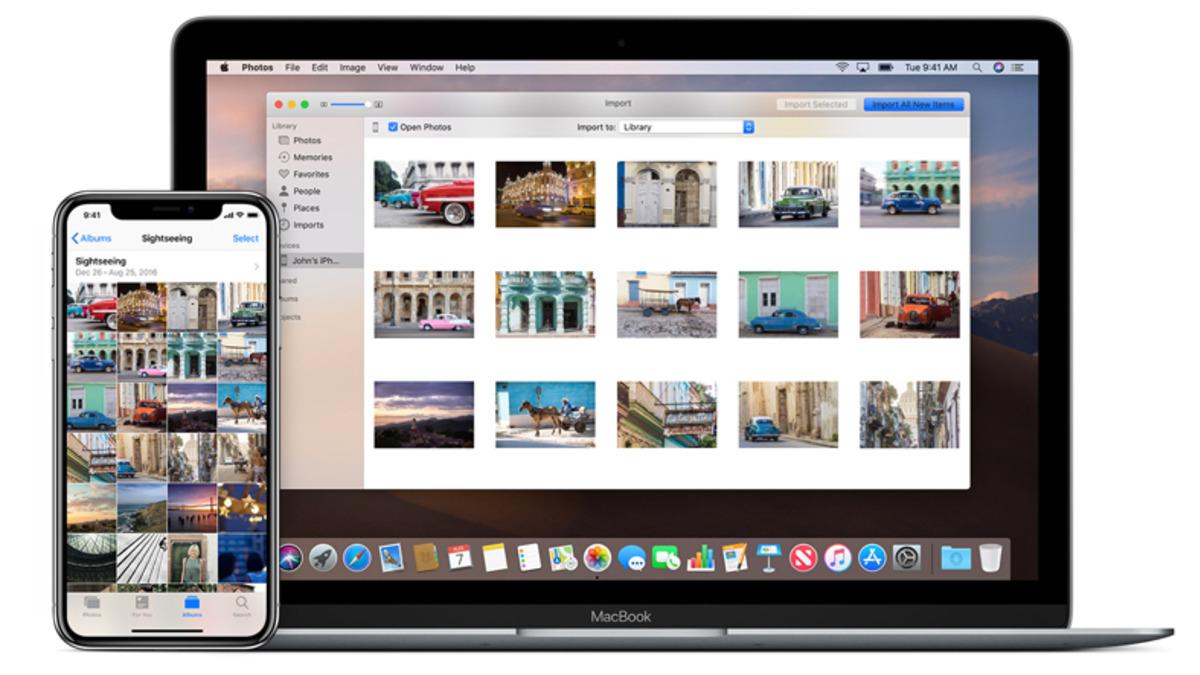Select Favorites heart in the sidebar
The image size is (1200, 675).
(310, 174)
